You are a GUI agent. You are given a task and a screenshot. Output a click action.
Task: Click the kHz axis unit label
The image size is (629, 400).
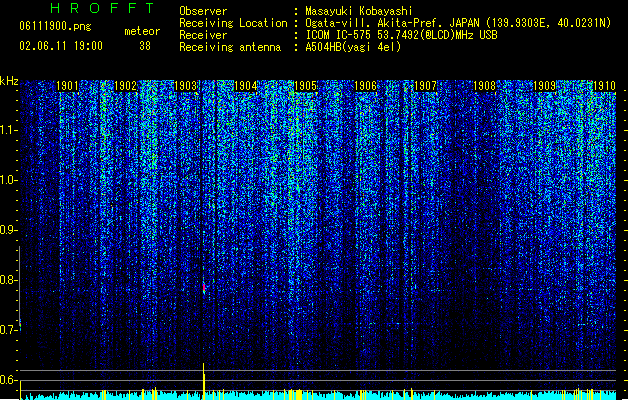coord(9,81)
